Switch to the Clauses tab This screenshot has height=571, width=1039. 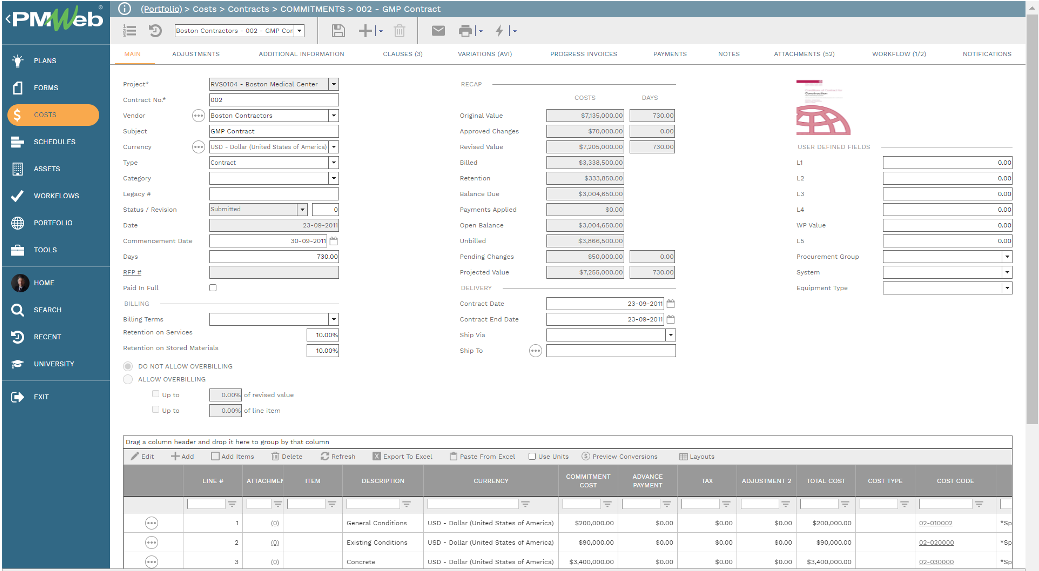(402, 54)
